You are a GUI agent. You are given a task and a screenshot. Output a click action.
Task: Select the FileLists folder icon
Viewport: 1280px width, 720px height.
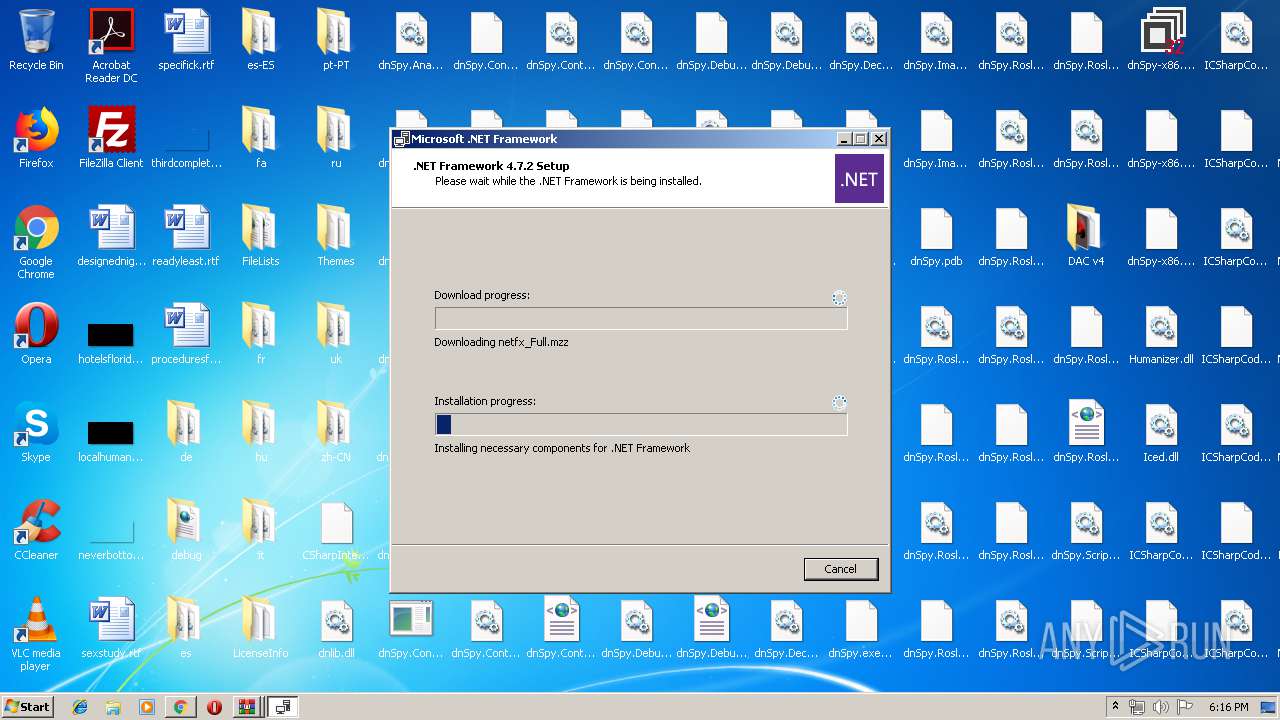[x=261, y=237]
